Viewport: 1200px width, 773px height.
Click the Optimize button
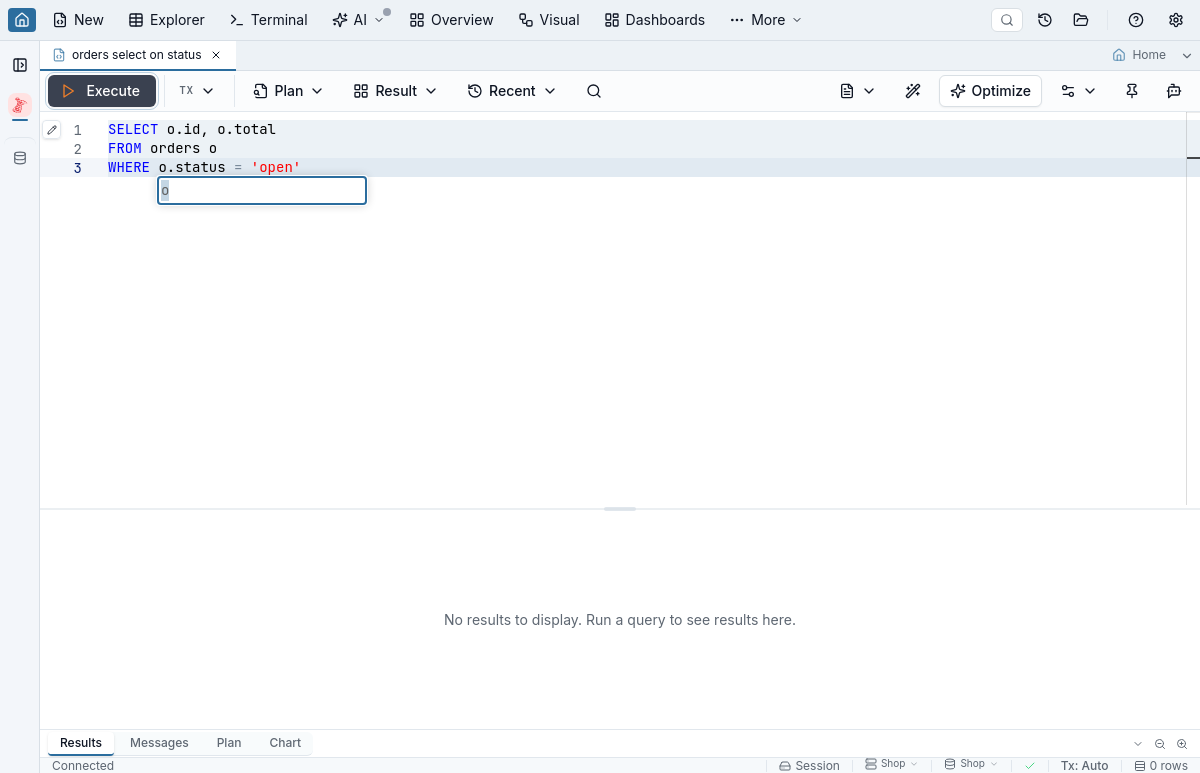click(991, 91)
